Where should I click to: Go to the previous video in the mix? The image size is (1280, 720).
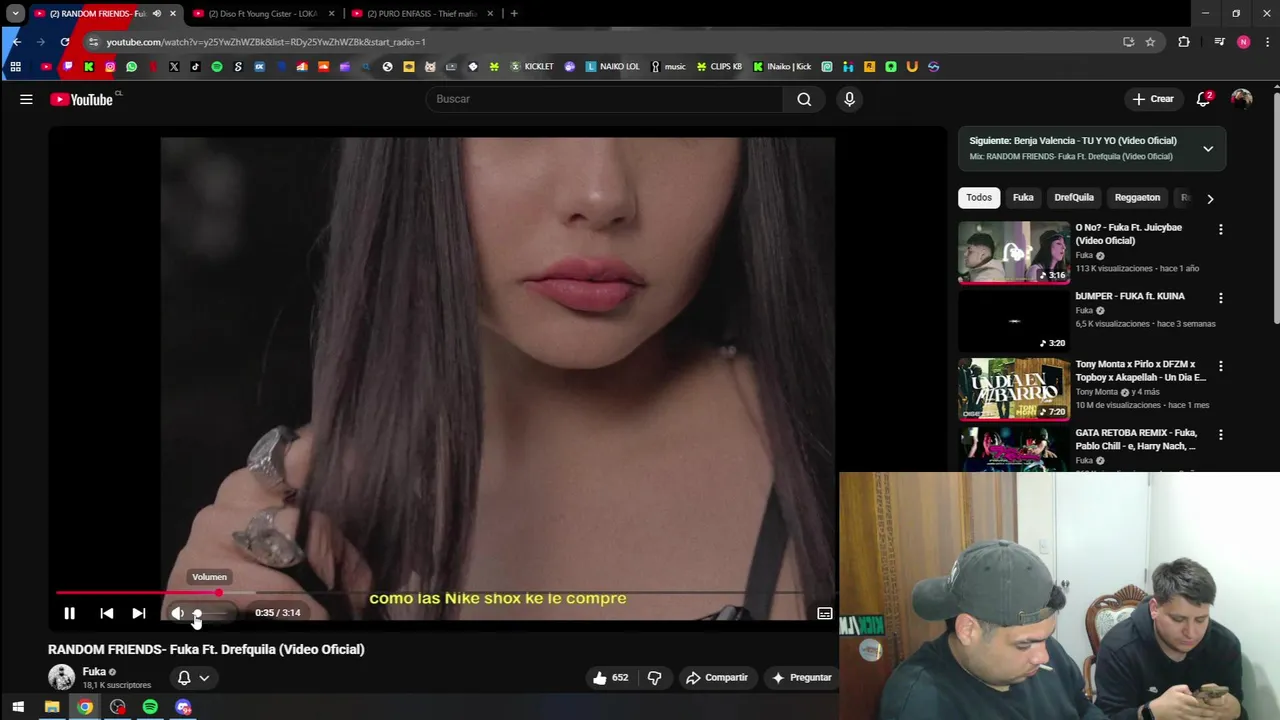107,613
